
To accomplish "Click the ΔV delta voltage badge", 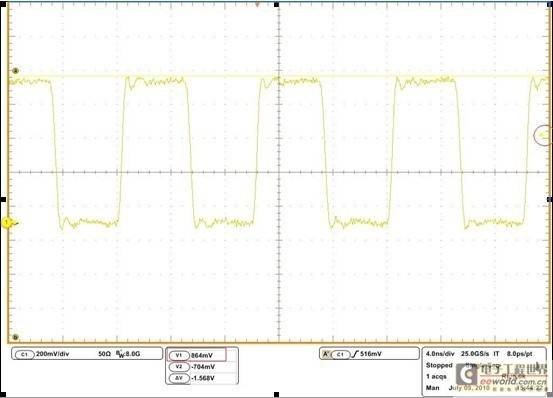I will click(179, 378).
